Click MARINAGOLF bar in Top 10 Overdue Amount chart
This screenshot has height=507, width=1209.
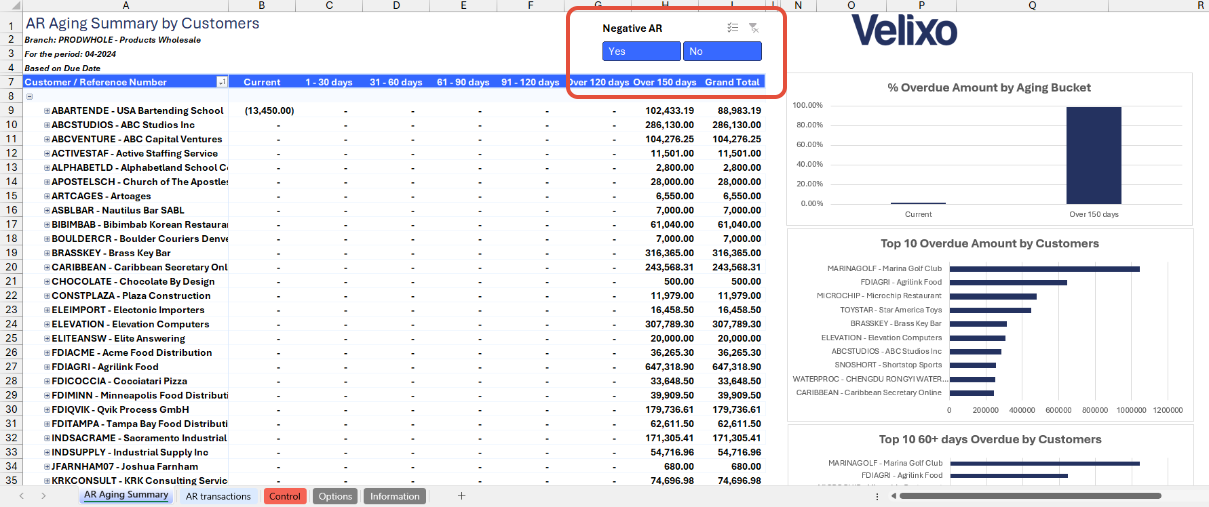tap(1044, 268)
